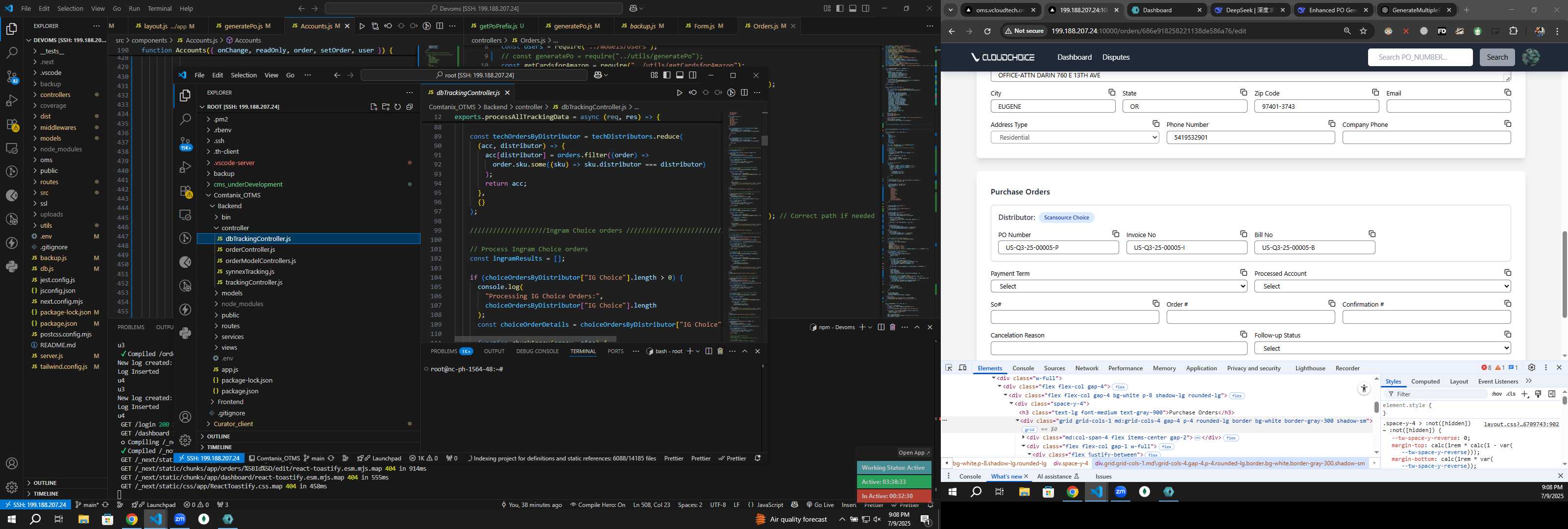Copy the PO Number value with its copy icon
This screenshot has height=529, width=1568.
(1116, 234)
